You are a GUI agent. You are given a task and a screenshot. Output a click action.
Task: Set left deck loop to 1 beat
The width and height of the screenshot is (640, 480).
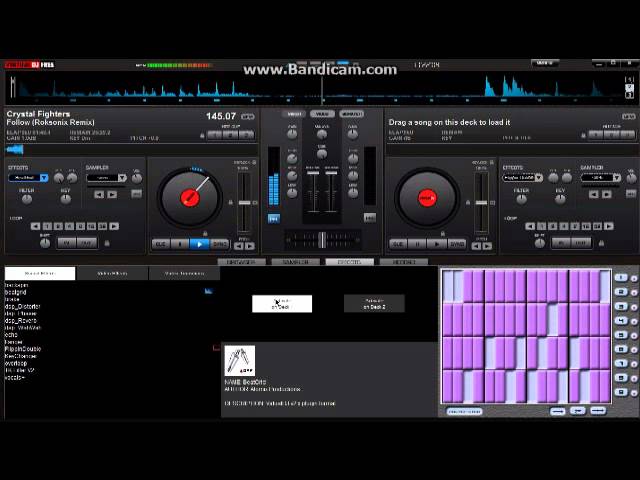tap(47, 226)
